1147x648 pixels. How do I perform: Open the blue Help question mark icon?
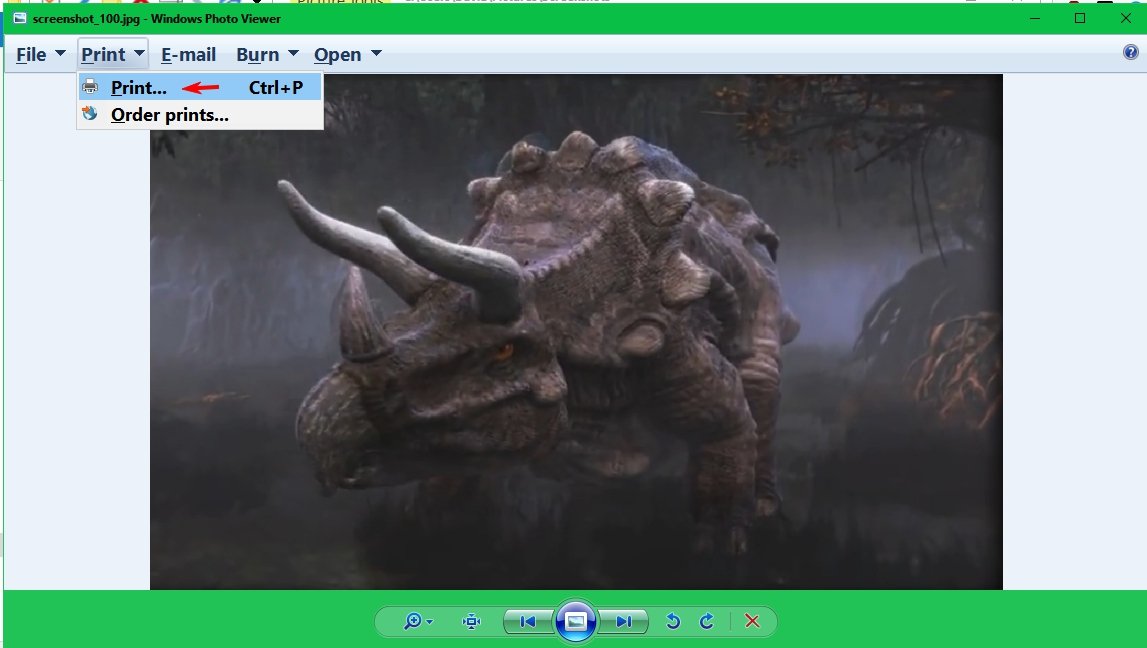1131,52
